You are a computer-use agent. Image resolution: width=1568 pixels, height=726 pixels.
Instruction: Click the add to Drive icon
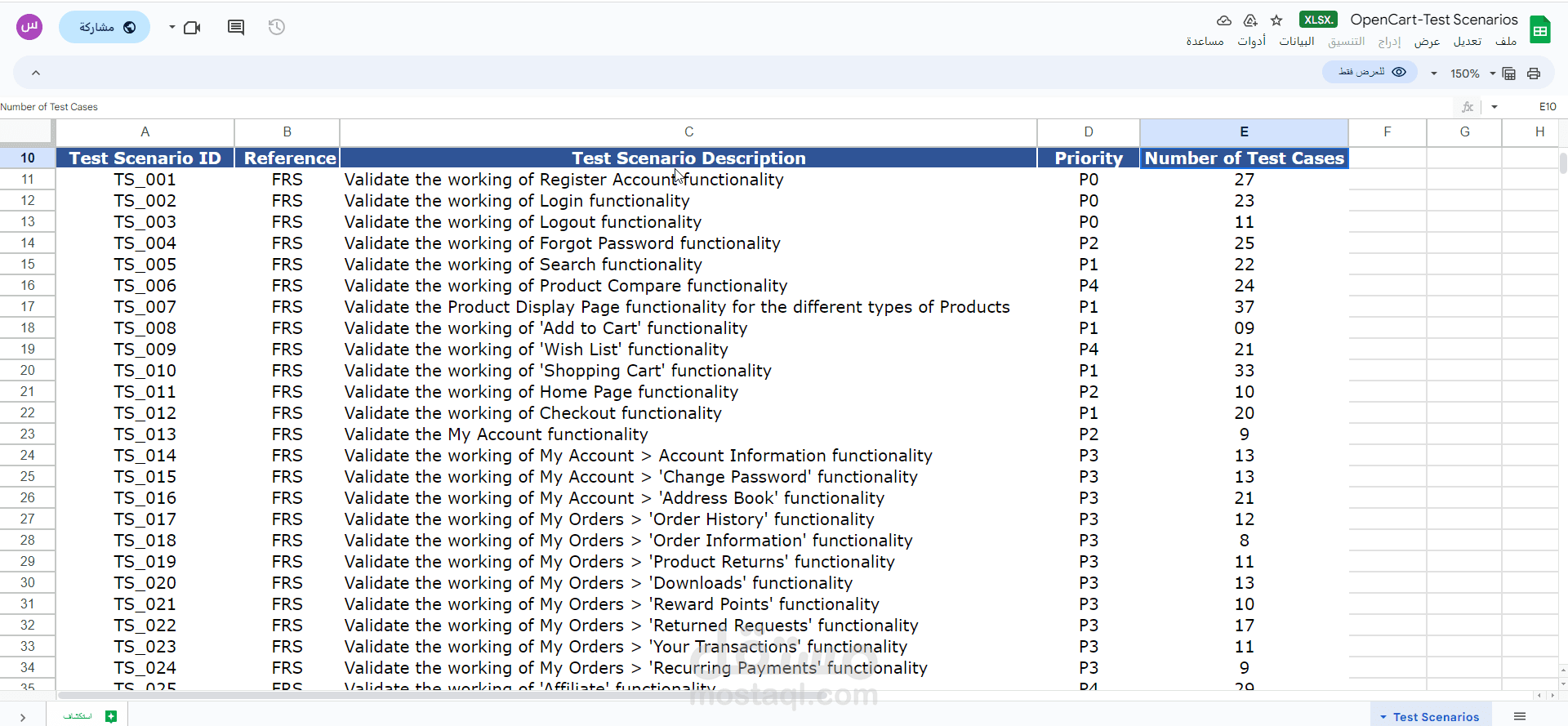click(x=1250, y=20)
